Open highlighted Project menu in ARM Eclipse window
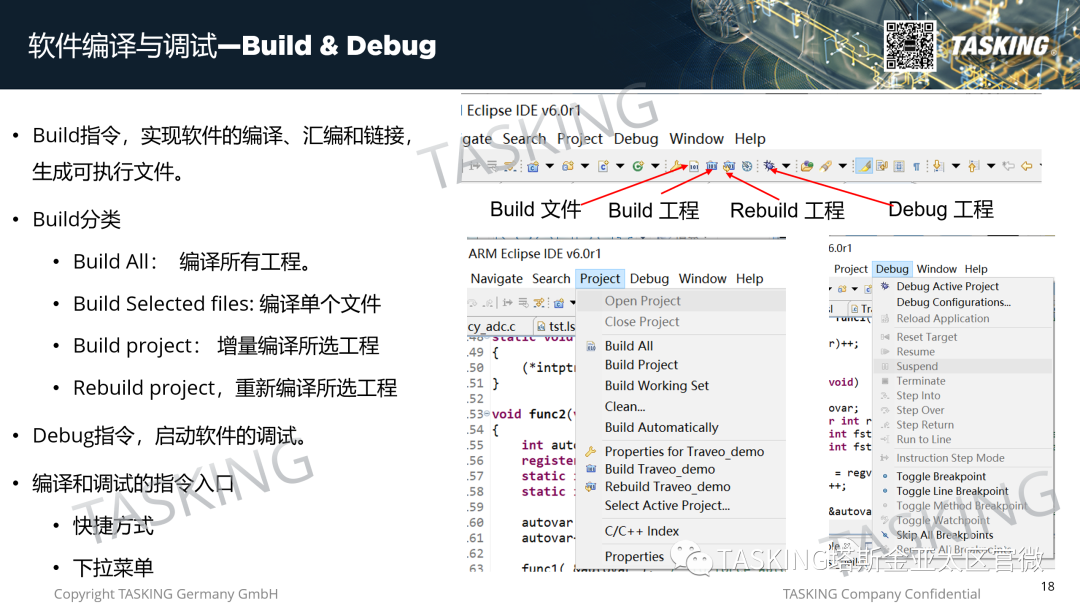 pyautogui.click(x=600, y=279)
